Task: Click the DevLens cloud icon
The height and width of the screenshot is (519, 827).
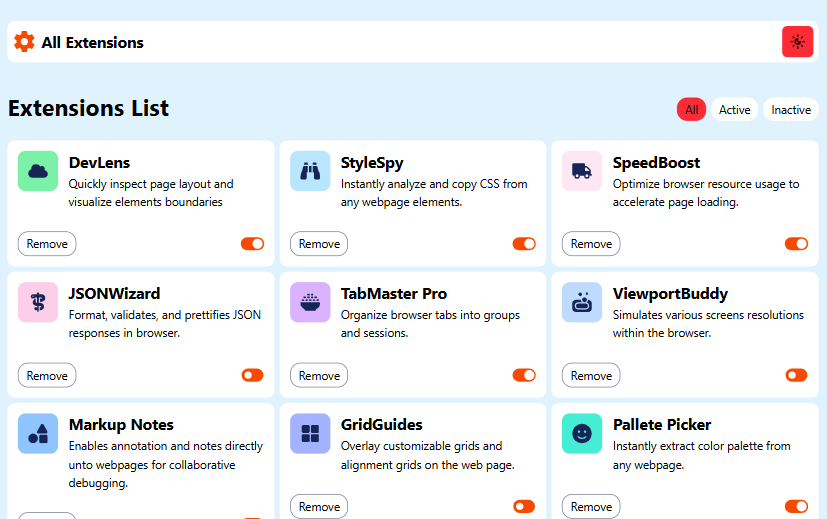Action: (38, 171)
